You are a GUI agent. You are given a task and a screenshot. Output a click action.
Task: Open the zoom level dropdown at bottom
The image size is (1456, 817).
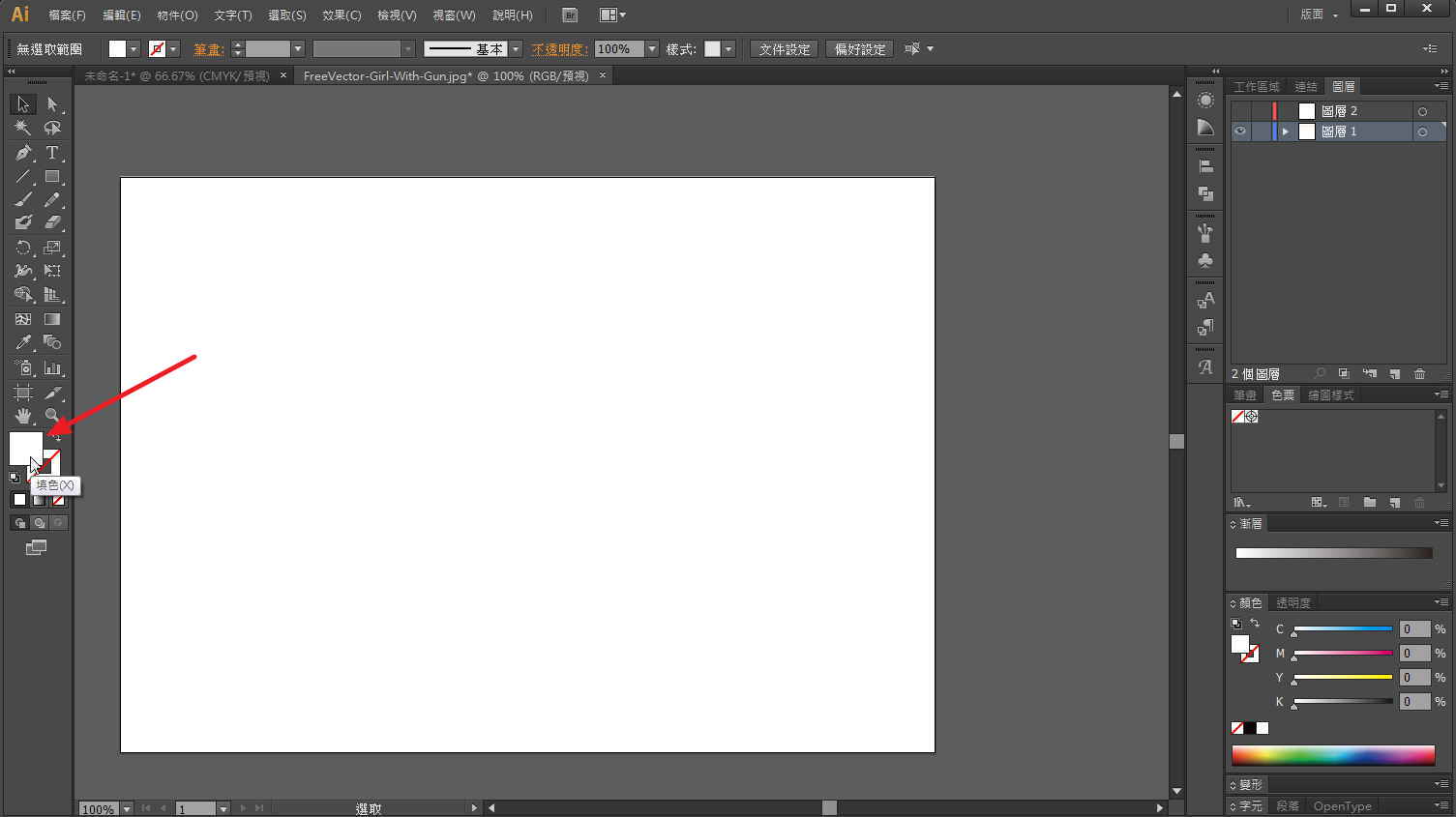point(127,809)
